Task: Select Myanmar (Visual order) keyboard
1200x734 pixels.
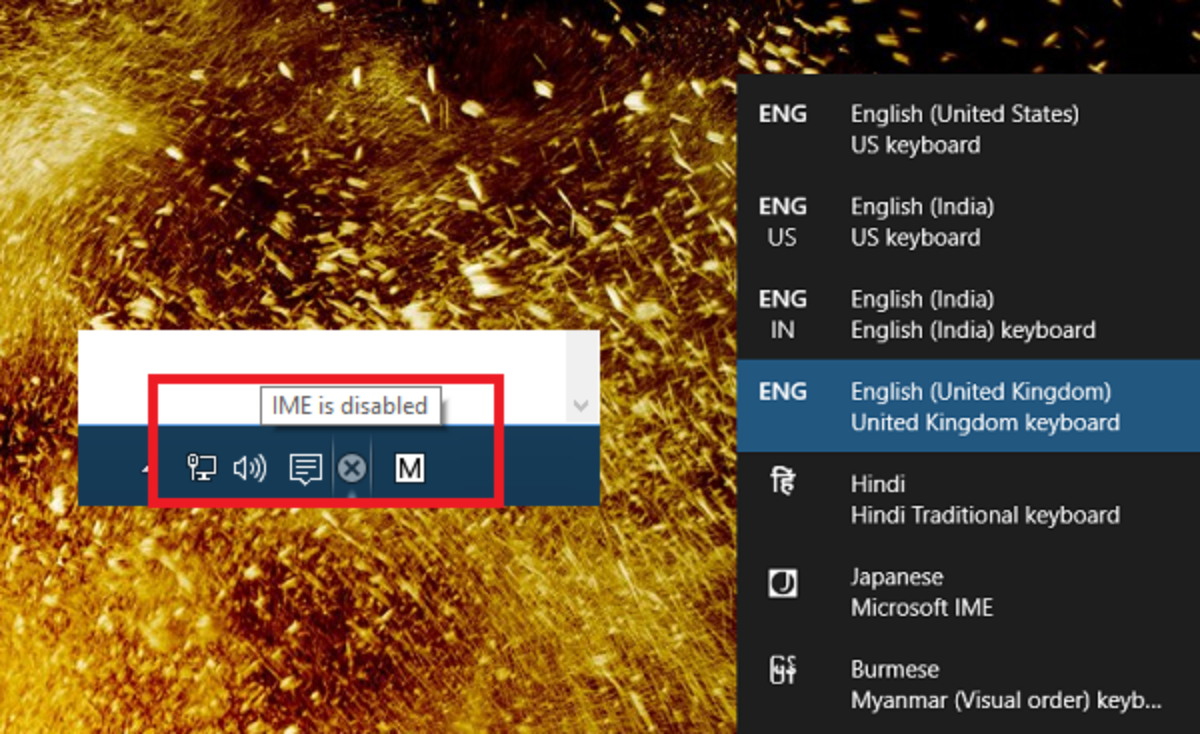Action: (x=960, y=684)
